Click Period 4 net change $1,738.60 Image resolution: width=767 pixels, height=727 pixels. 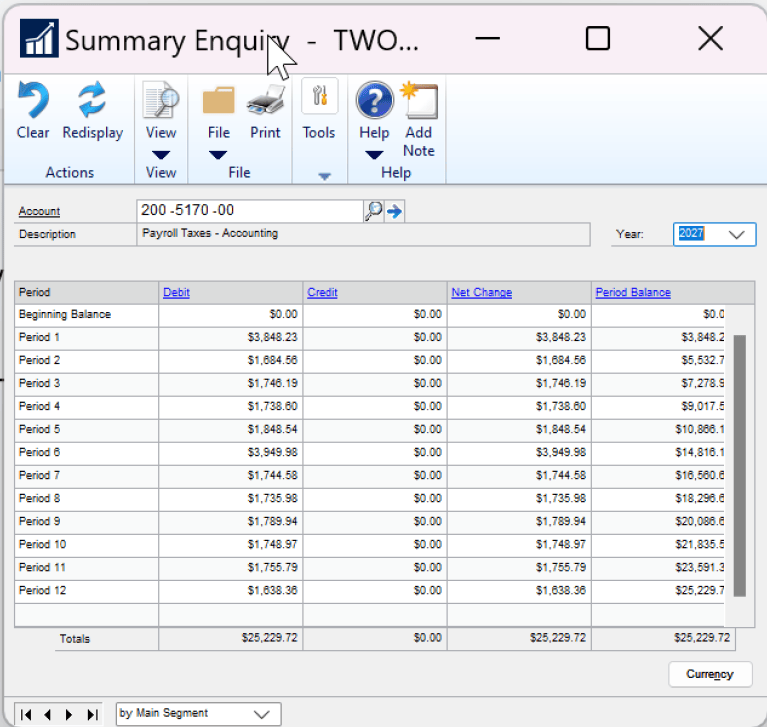point(561,406)
